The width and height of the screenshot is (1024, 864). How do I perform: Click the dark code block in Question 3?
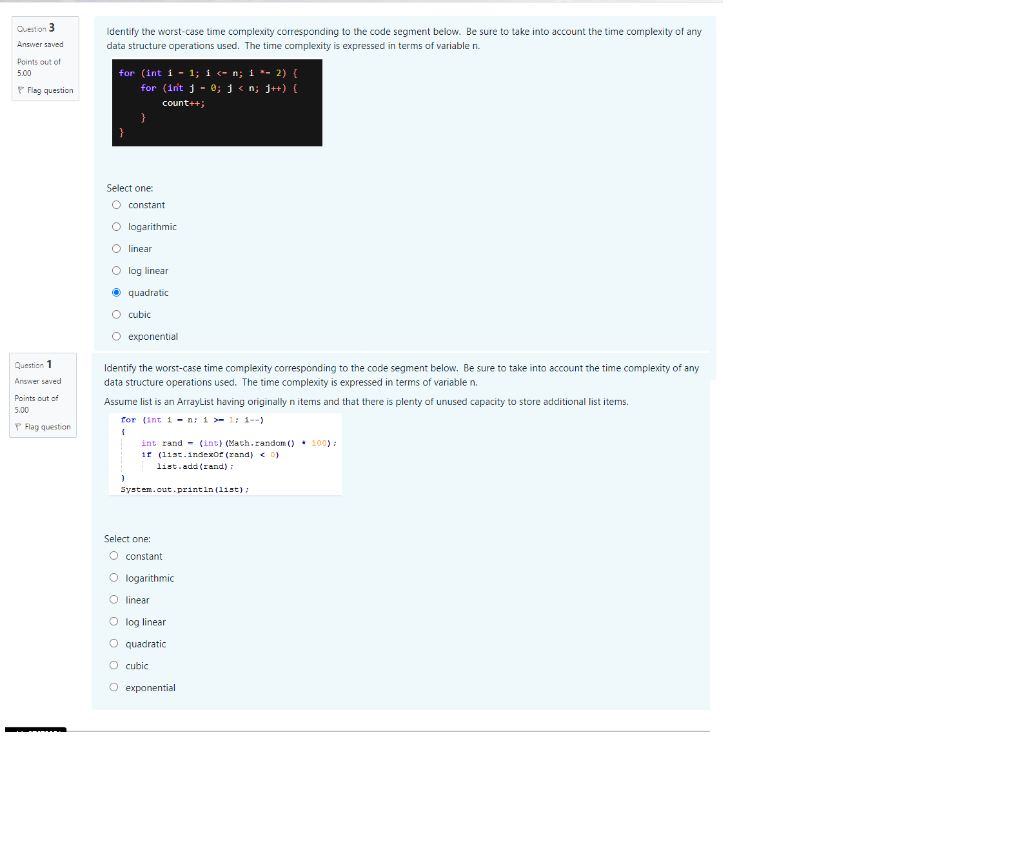pos(217,102)
